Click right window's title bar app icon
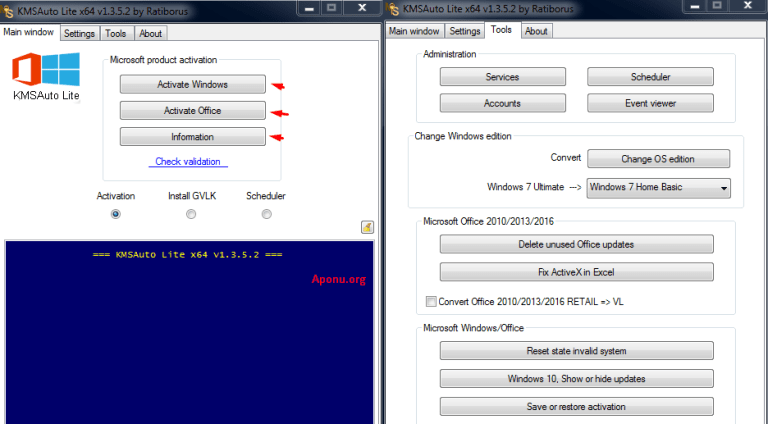Viewport: 768px width, 424px height. click(x=393, y=9)
